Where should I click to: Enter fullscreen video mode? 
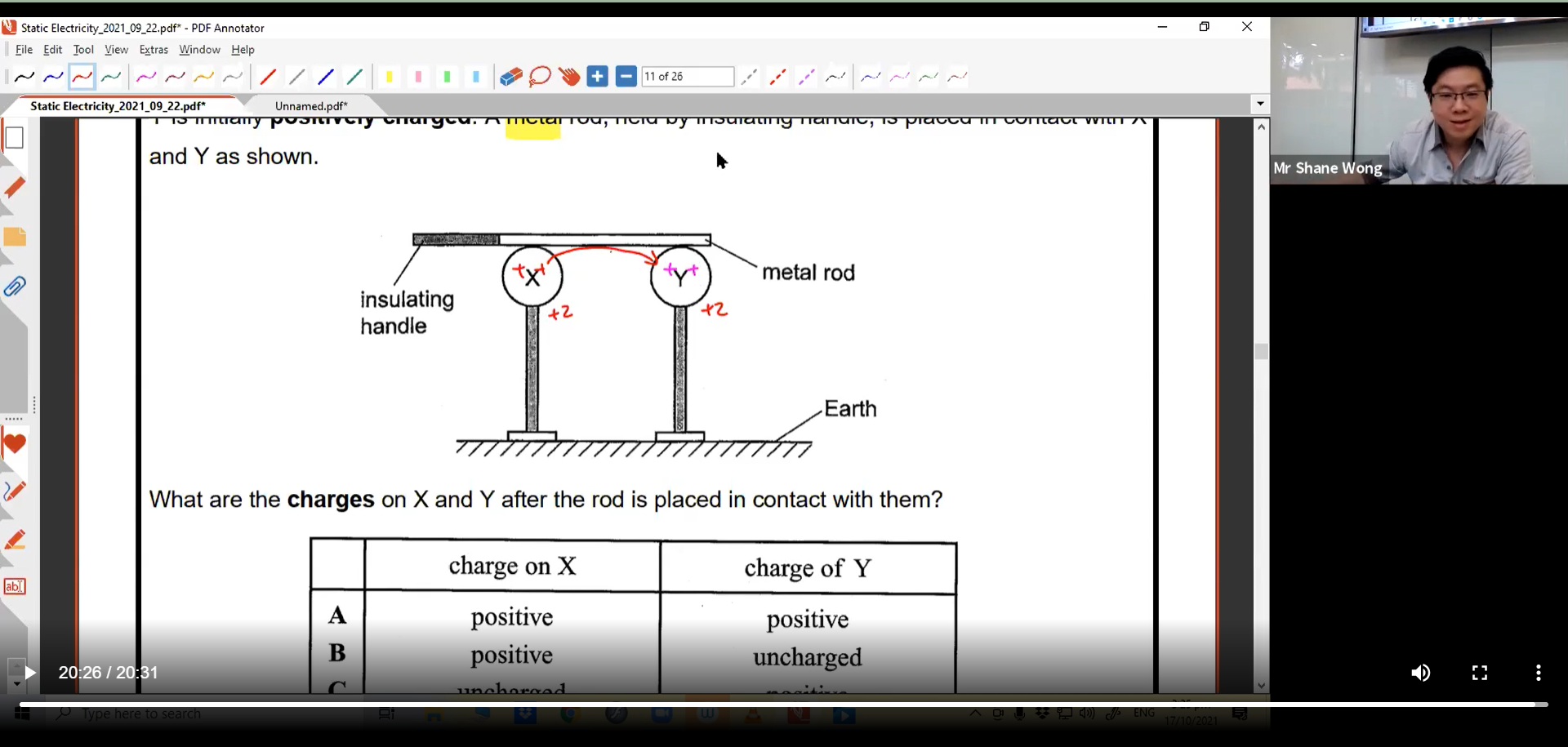1479,673
